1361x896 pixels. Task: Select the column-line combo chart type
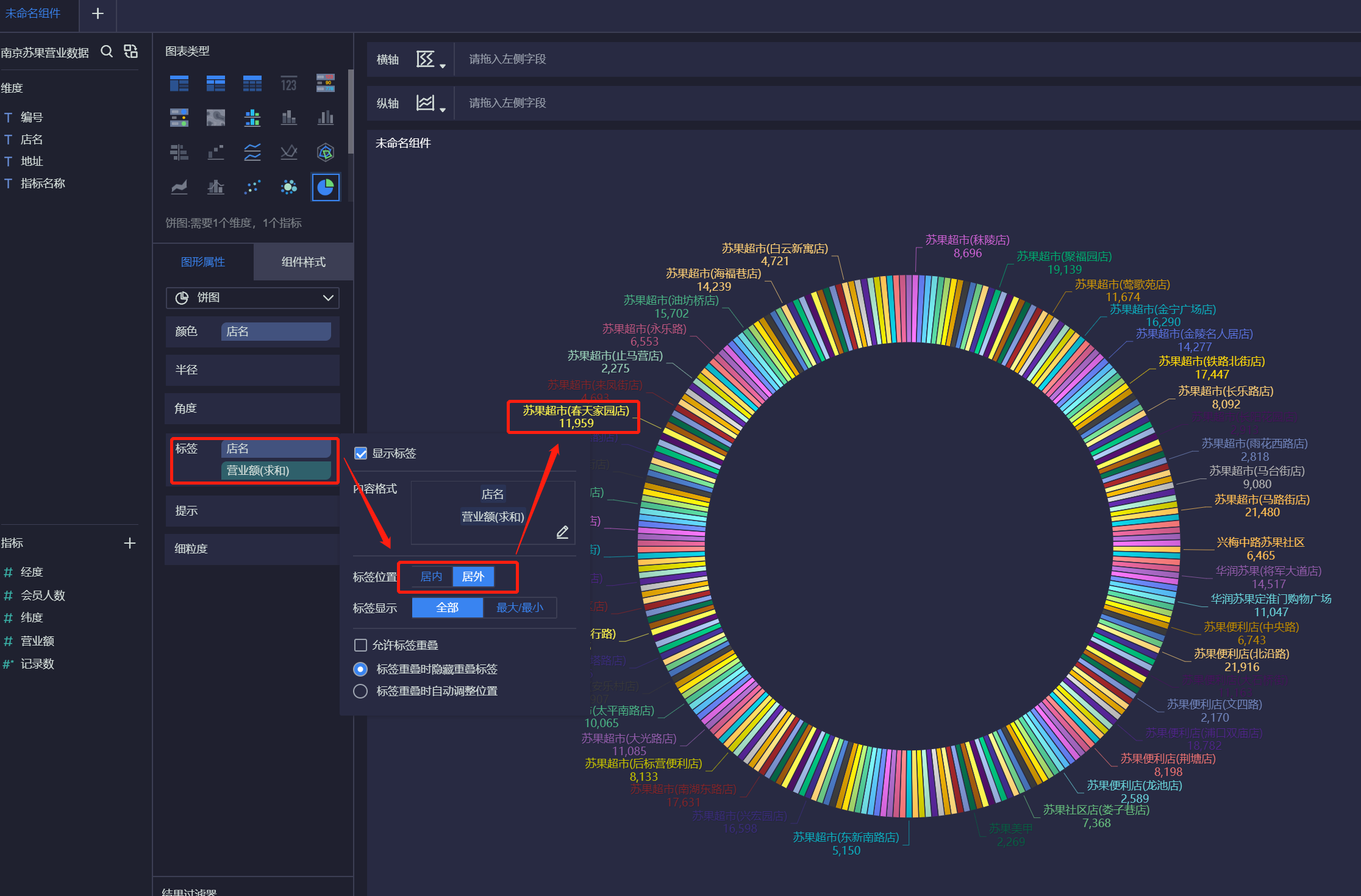pos(216,187)
